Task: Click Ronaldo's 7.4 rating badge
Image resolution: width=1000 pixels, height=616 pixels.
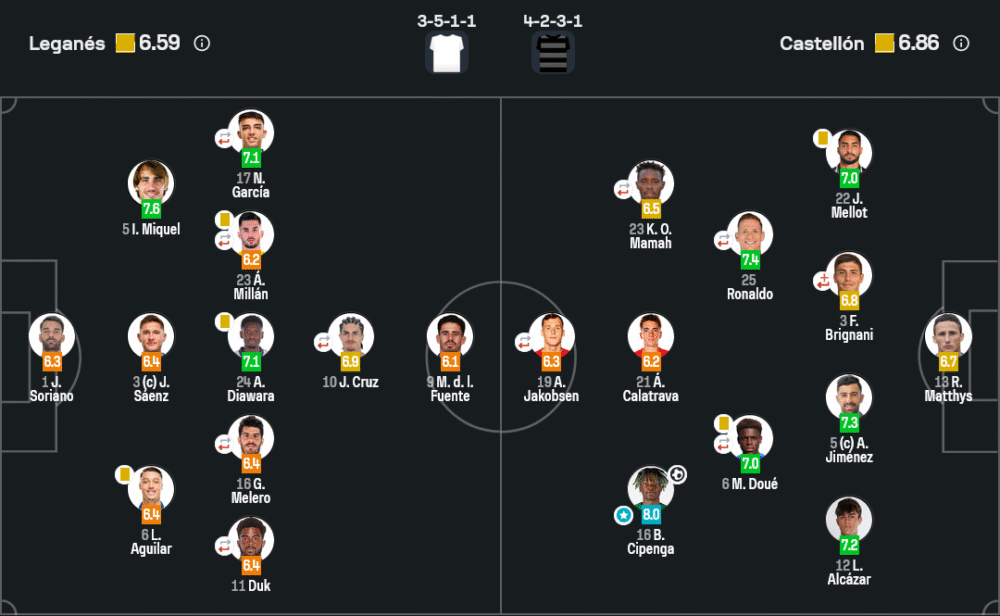Action: click(x=751, y=260)
